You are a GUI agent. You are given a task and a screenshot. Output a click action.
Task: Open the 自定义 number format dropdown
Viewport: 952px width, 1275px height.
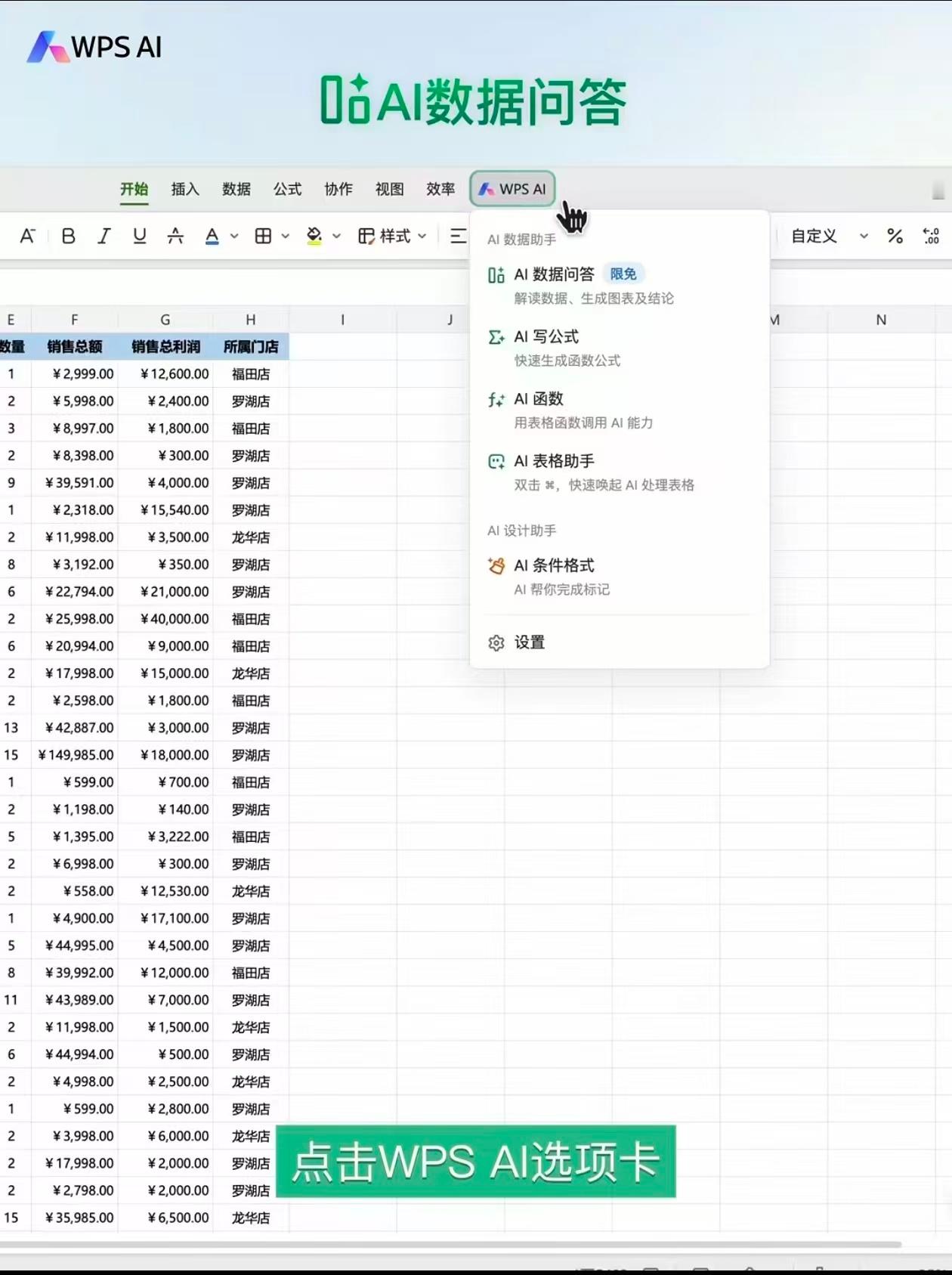830,236
